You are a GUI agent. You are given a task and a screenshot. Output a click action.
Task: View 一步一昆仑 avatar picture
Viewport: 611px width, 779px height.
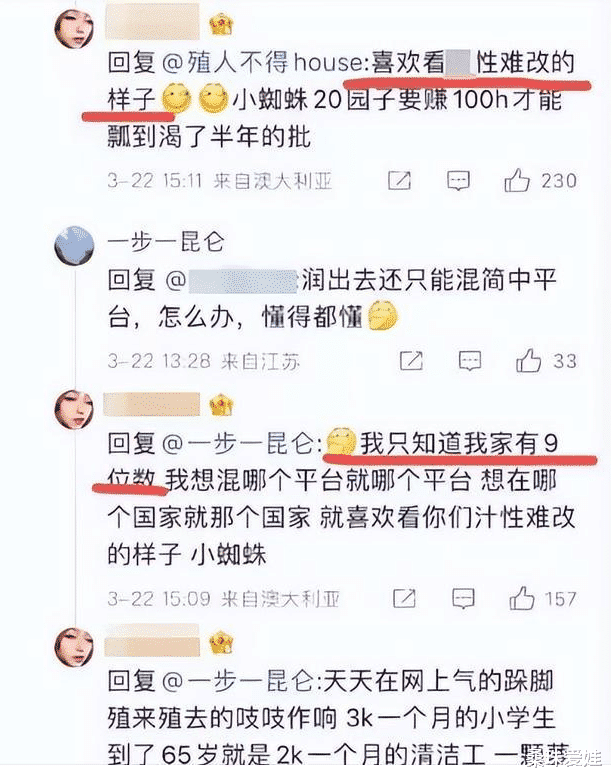(x=75, y=245)
